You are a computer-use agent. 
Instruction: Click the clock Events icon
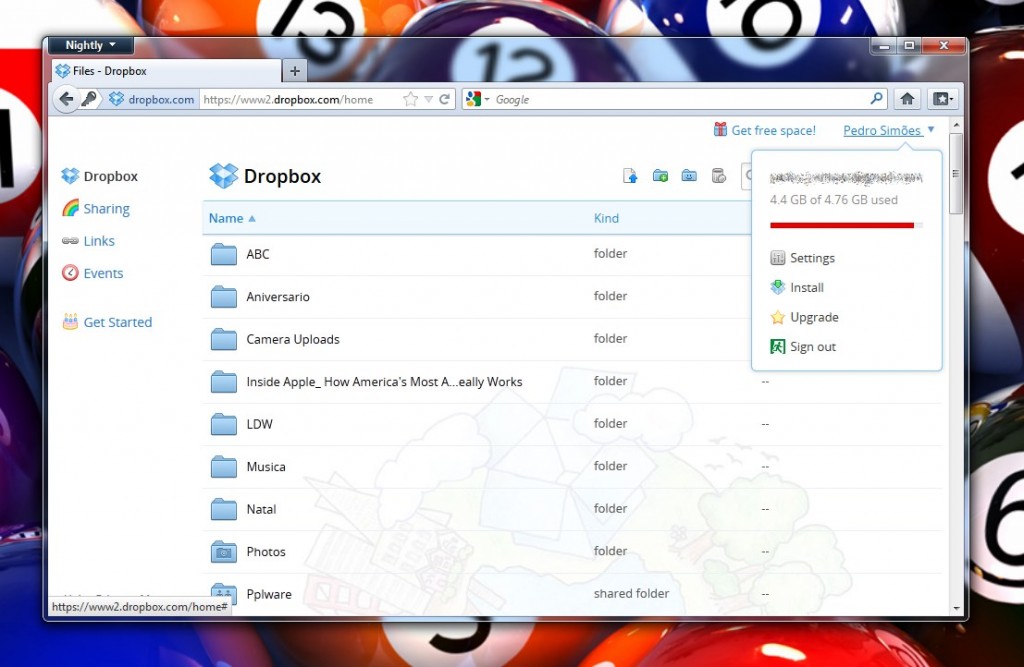coord(70,272)
